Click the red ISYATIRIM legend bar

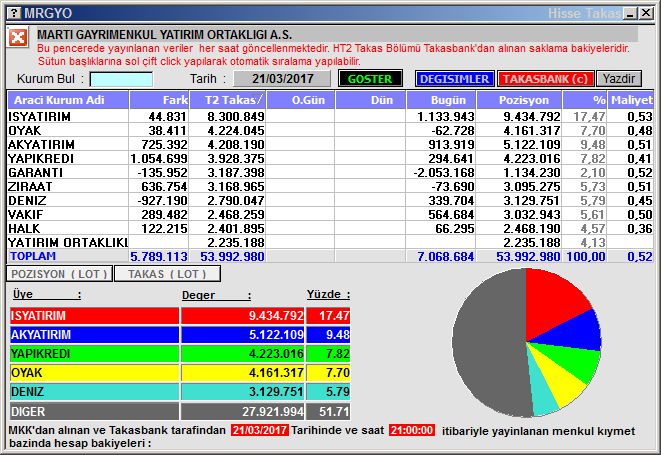coord(94,316)
